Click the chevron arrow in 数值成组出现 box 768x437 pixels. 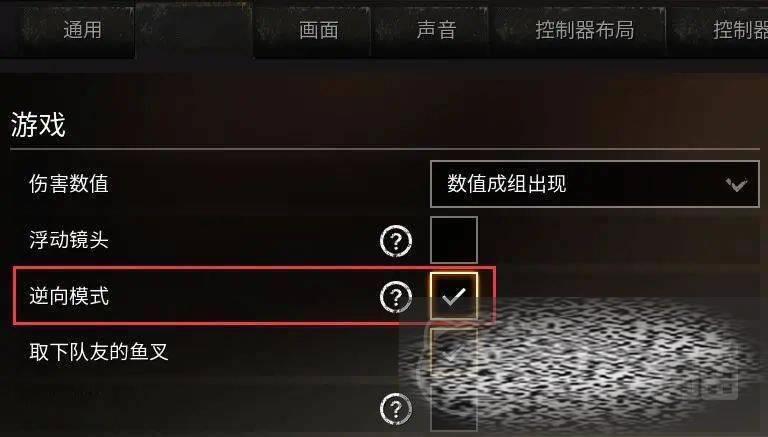736,185
